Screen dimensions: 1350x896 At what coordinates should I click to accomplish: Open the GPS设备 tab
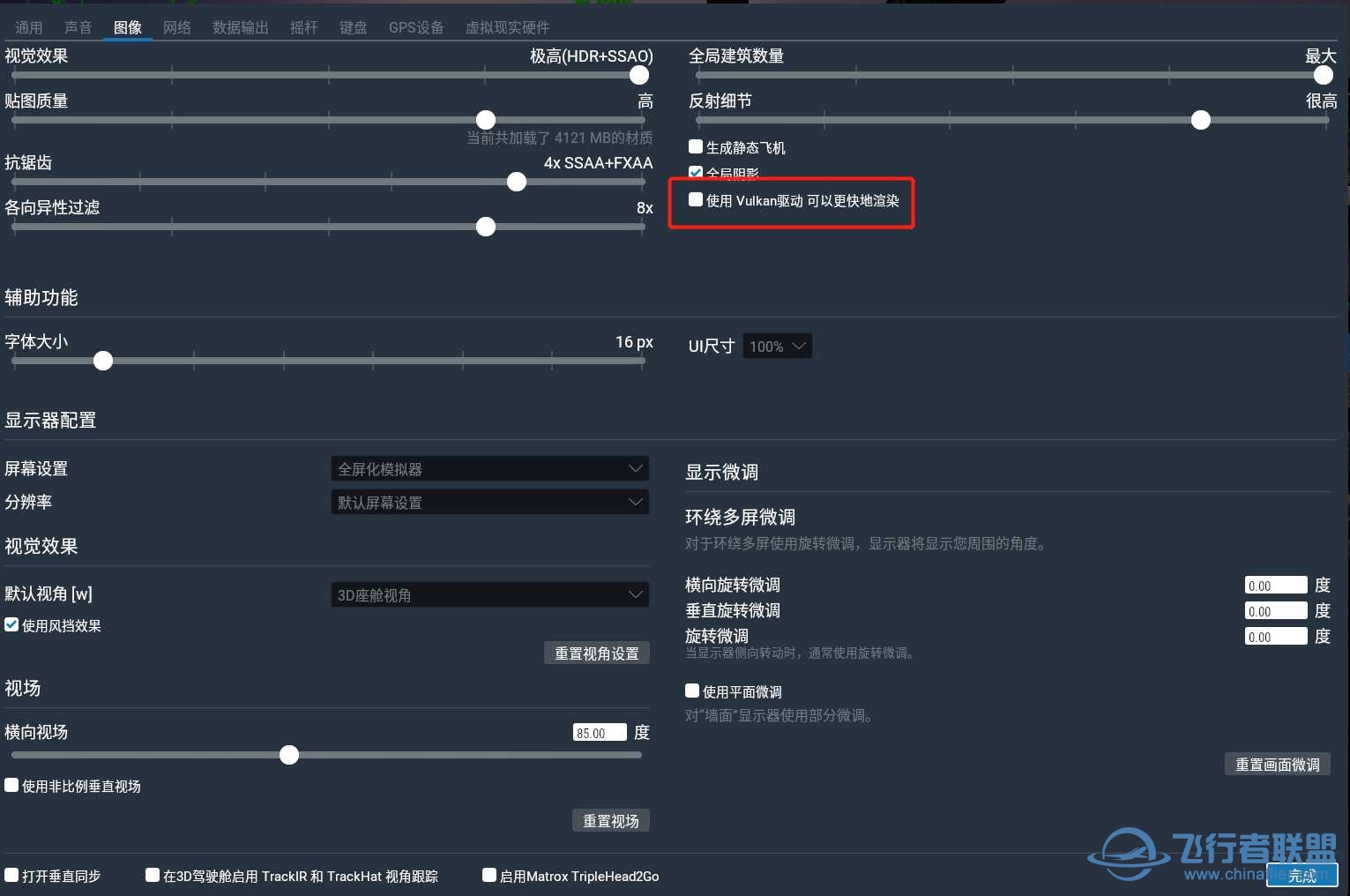[x=416, y=27]
